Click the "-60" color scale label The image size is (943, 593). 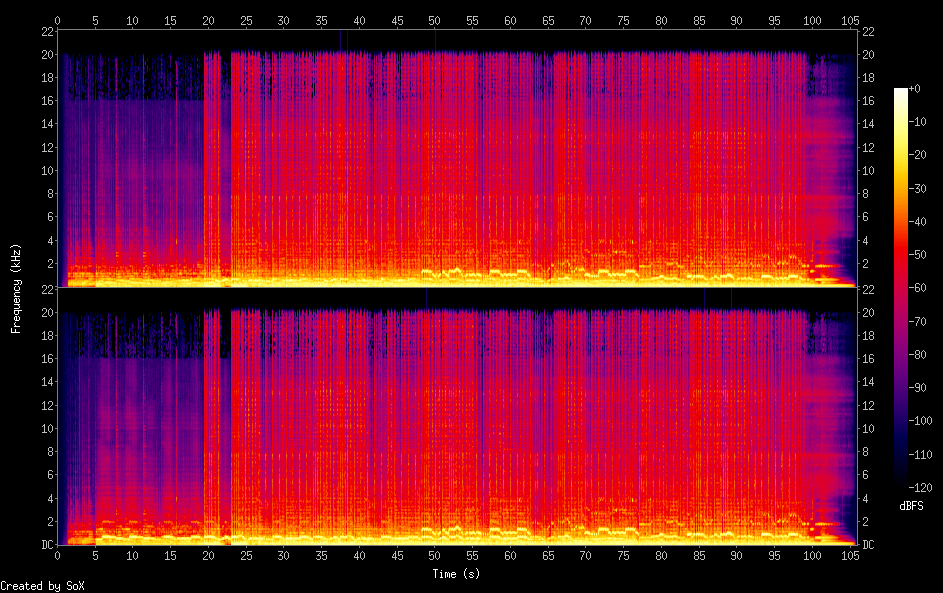pyautogui.click(x=918, y=287)
